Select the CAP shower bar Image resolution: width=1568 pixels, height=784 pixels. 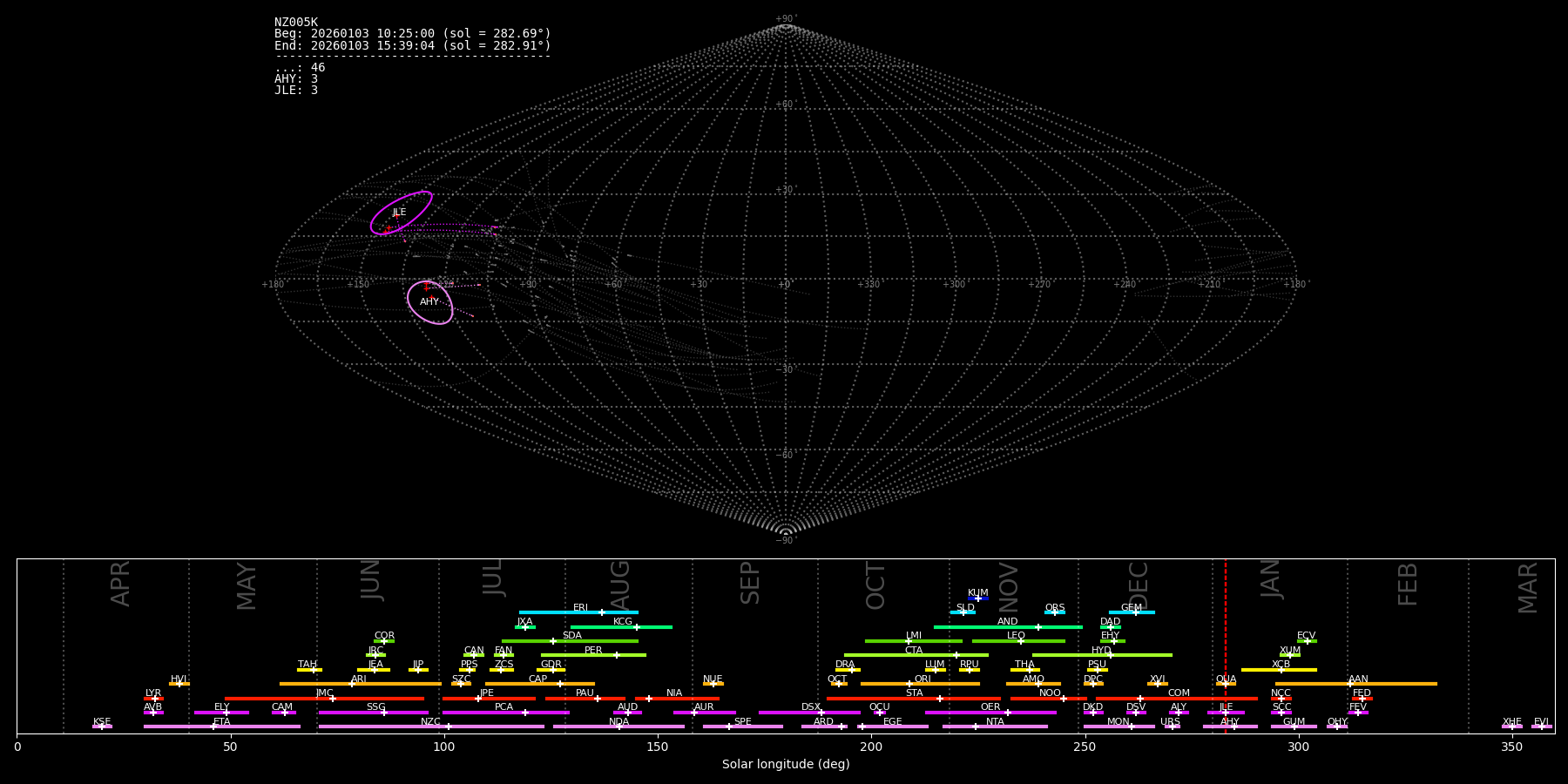[x=540, y=684]
